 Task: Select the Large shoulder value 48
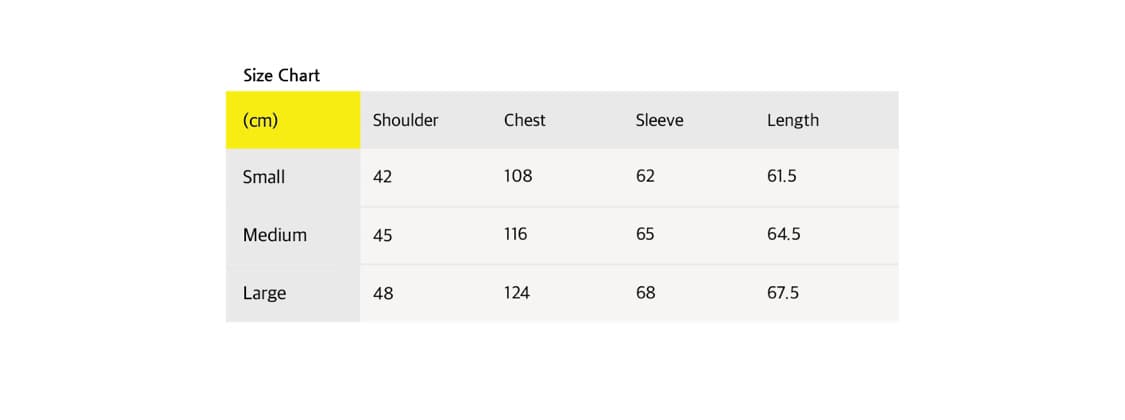pos(382,293)
